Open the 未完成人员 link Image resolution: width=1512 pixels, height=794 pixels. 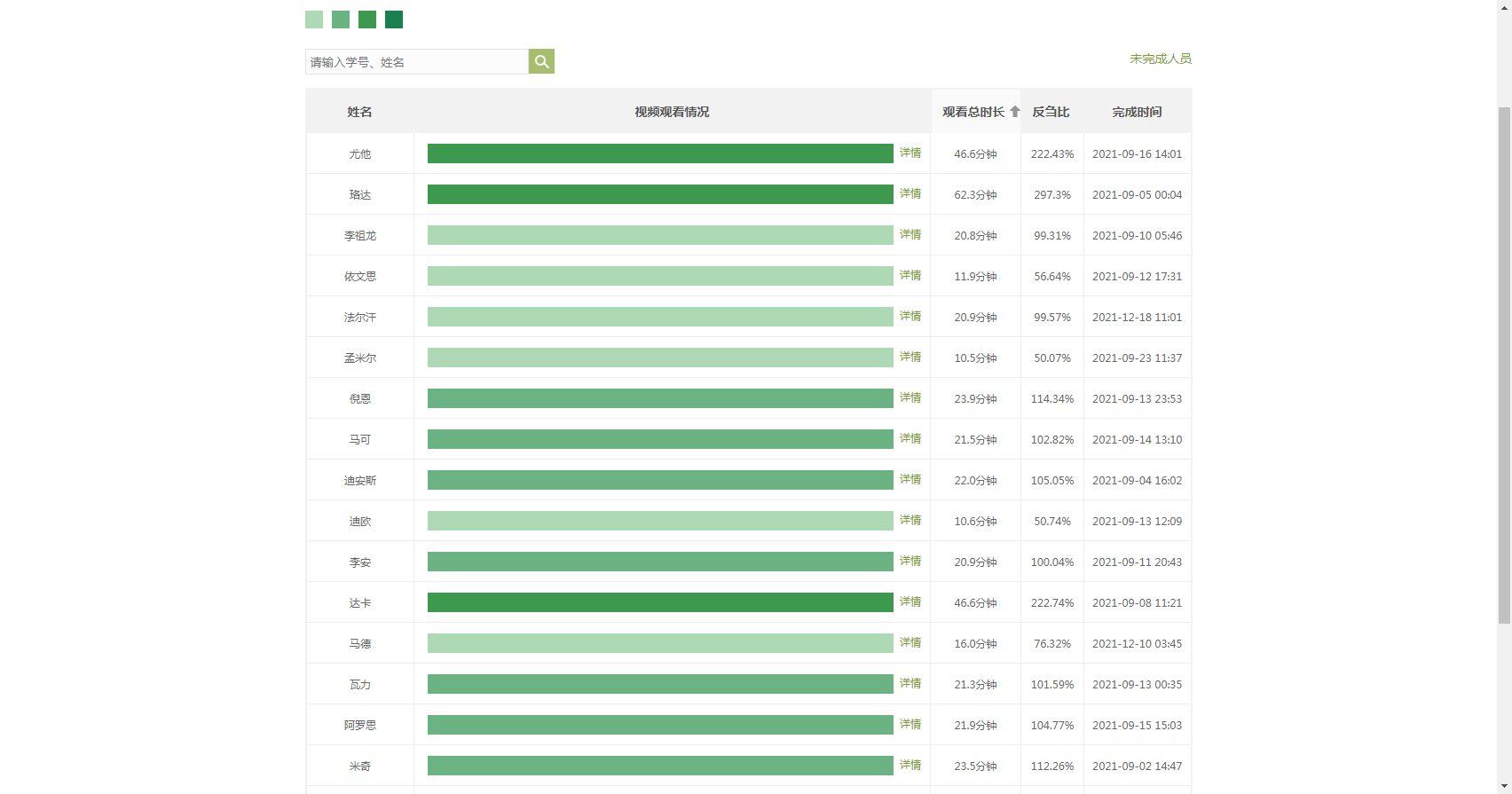point(1160,59)
